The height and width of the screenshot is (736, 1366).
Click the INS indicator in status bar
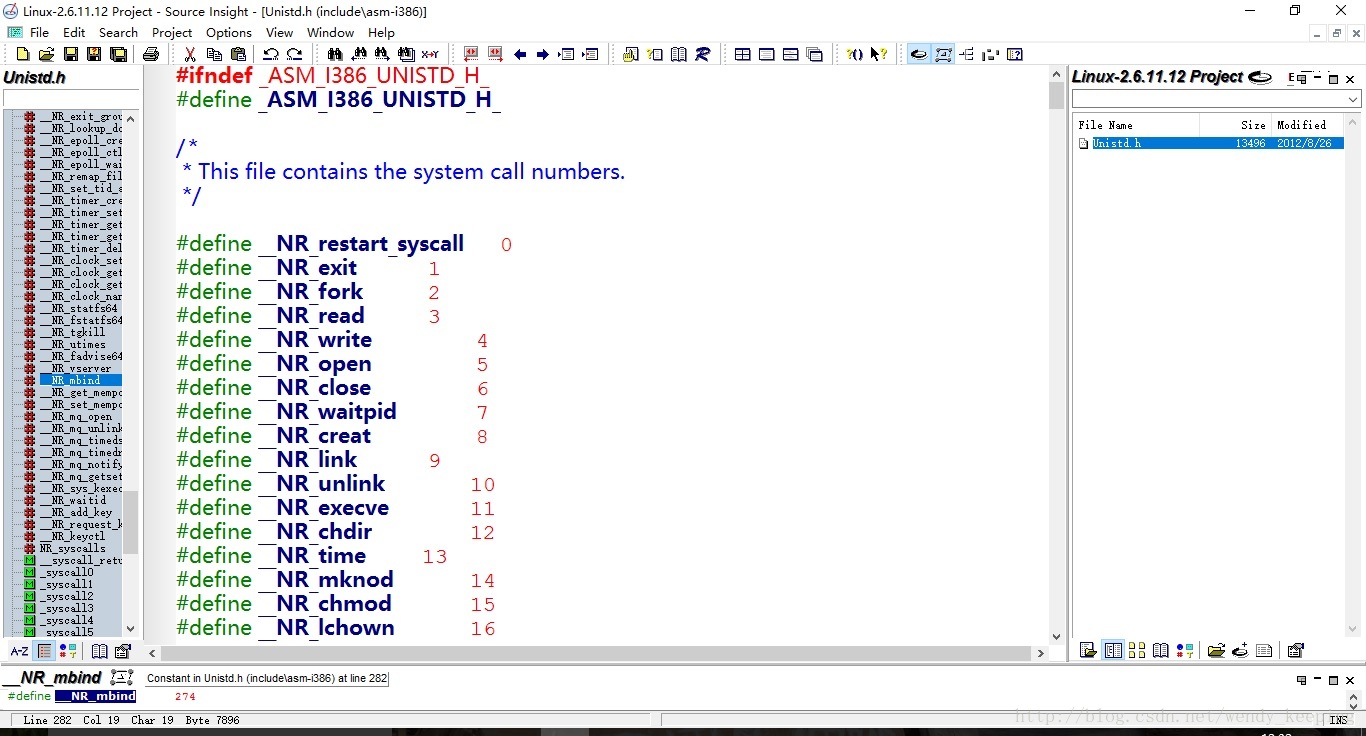pyautogui.click(x=1338, y=720)
